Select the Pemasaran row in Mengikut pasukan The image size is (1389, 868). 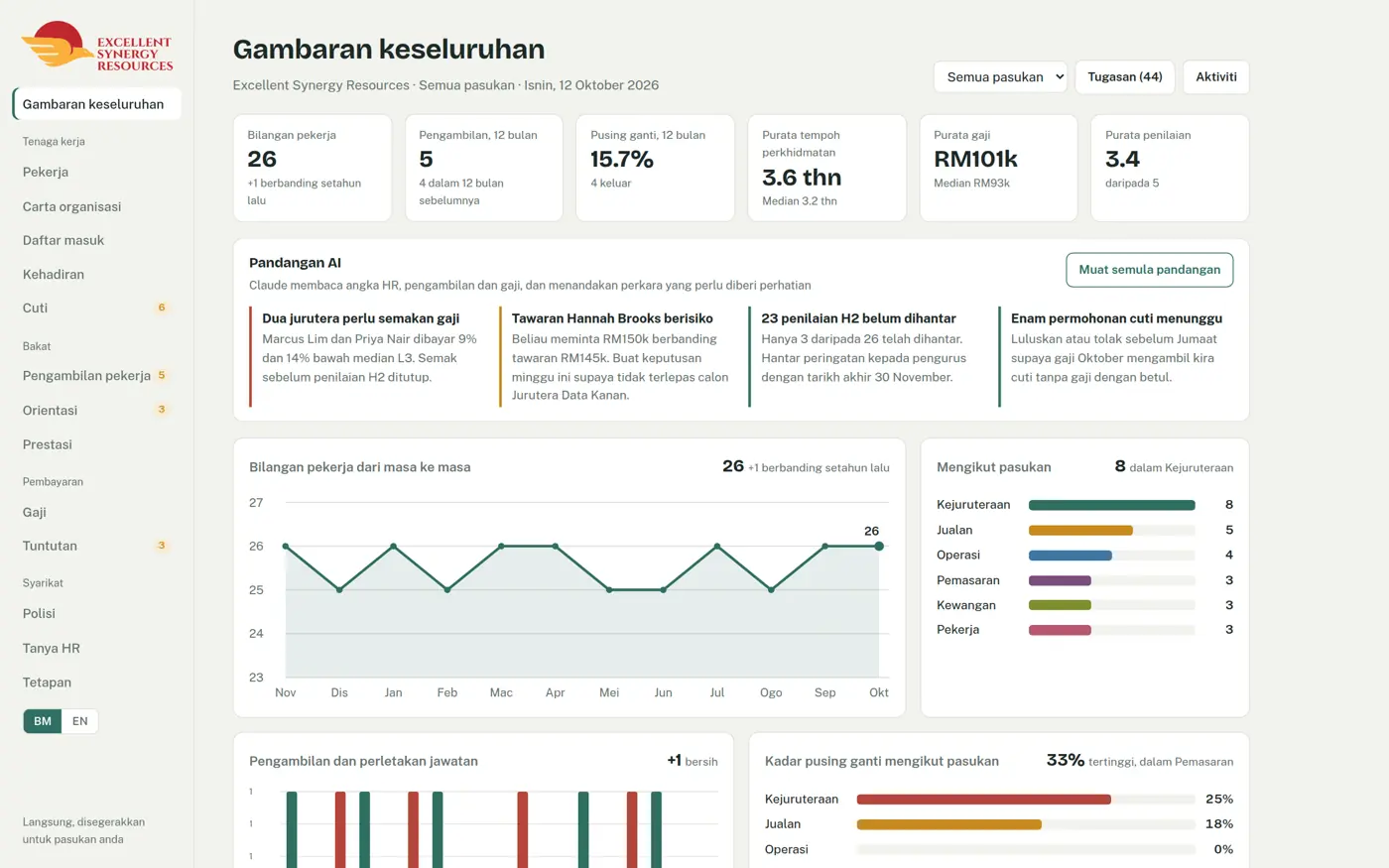point(1084,580)
